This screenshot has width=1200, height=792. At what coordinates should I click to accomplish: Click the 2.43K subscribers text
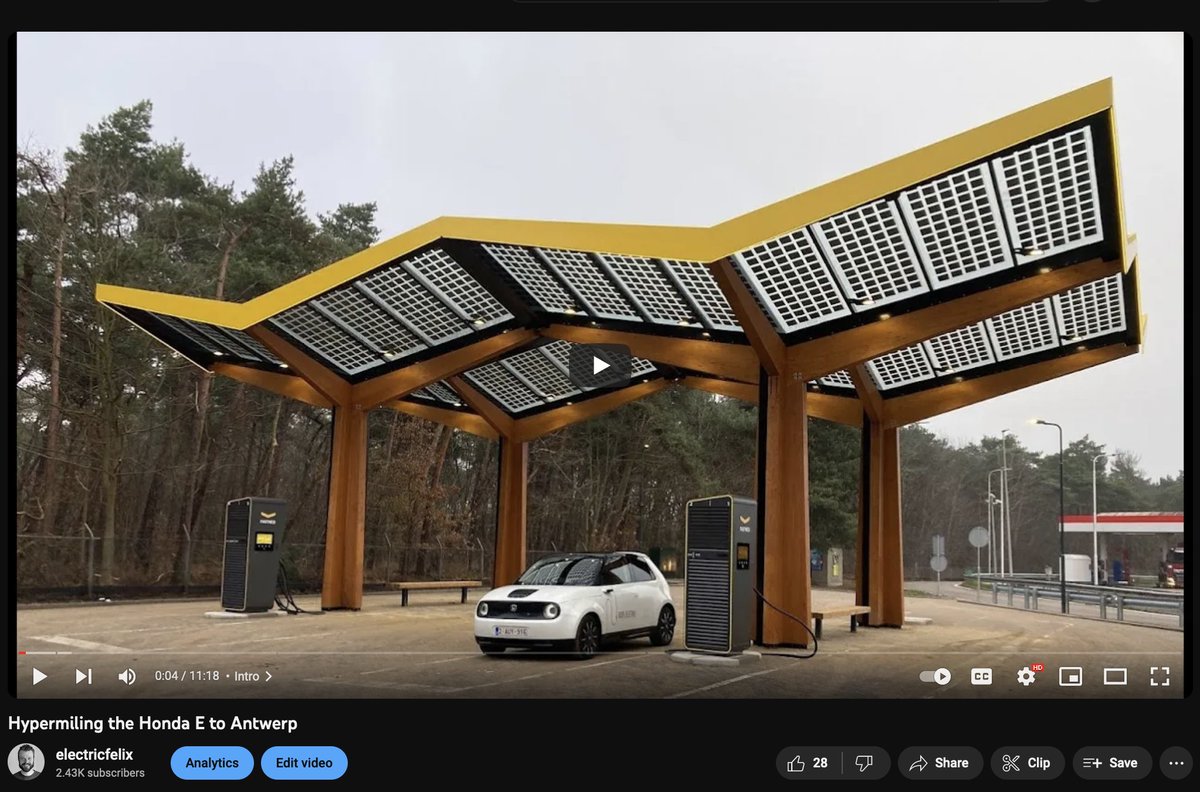100,773
